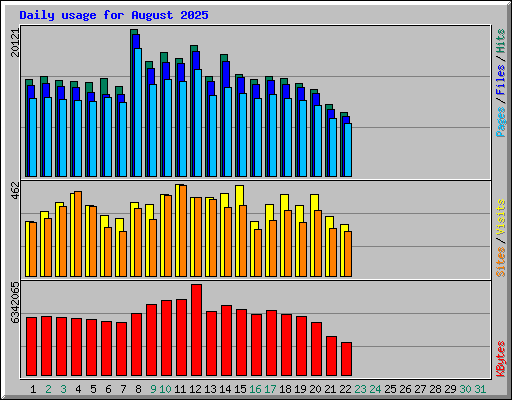The width and height of the screenshot is (512, 400).
Task: Click the Hits legend label
Action: tap(501, 41)
